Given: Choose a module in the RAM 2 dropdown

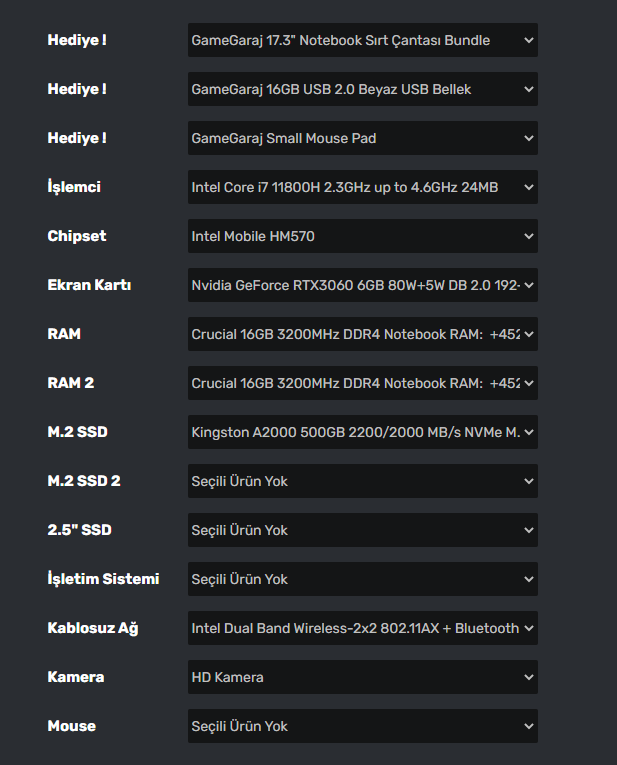Looking at the screenshot, I should click(x=362, y=383).
